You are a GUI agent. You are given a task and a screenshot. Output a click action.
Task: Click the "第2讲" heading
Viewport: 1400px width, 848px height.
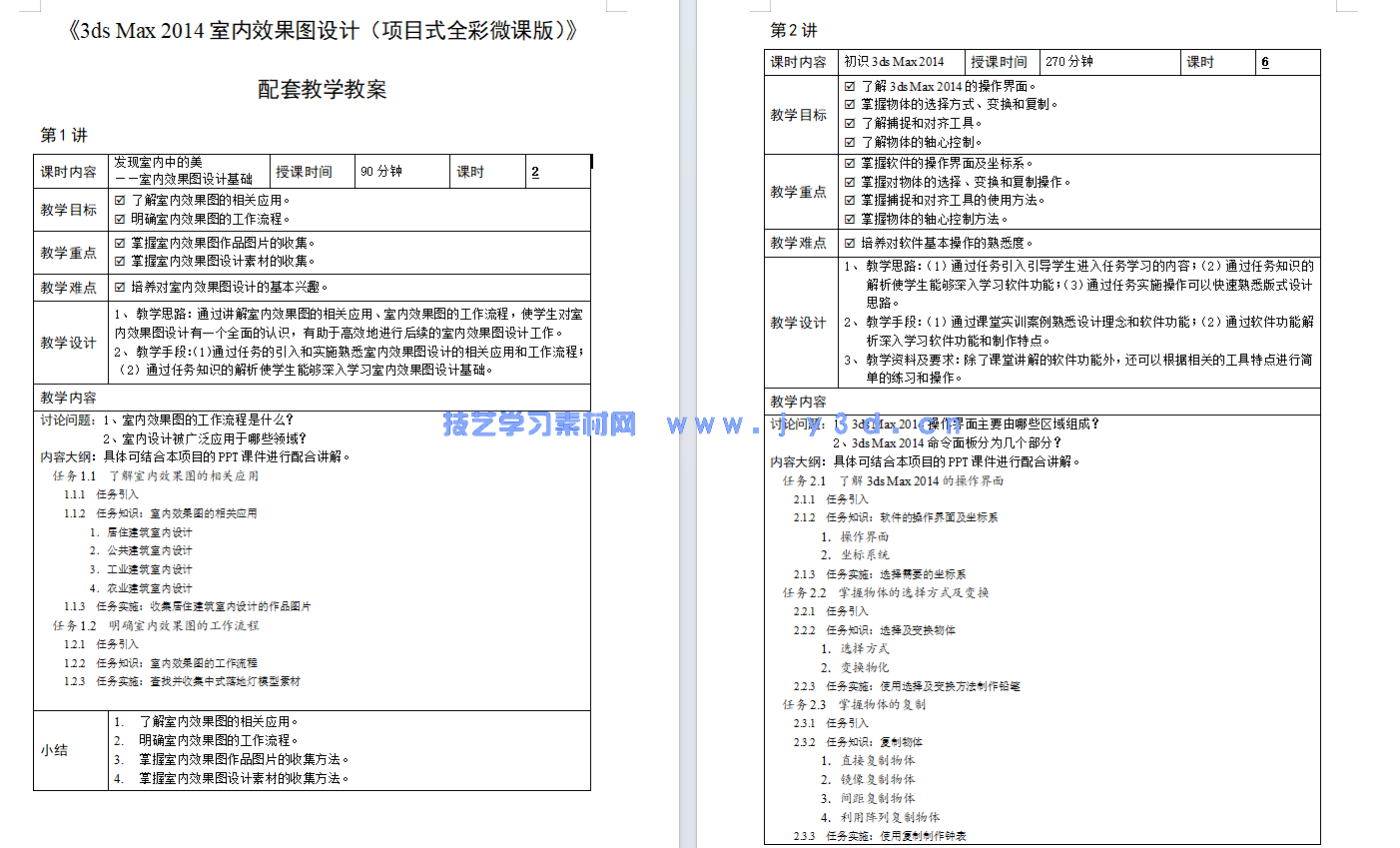pyautogui.click(x=793, y=31)
